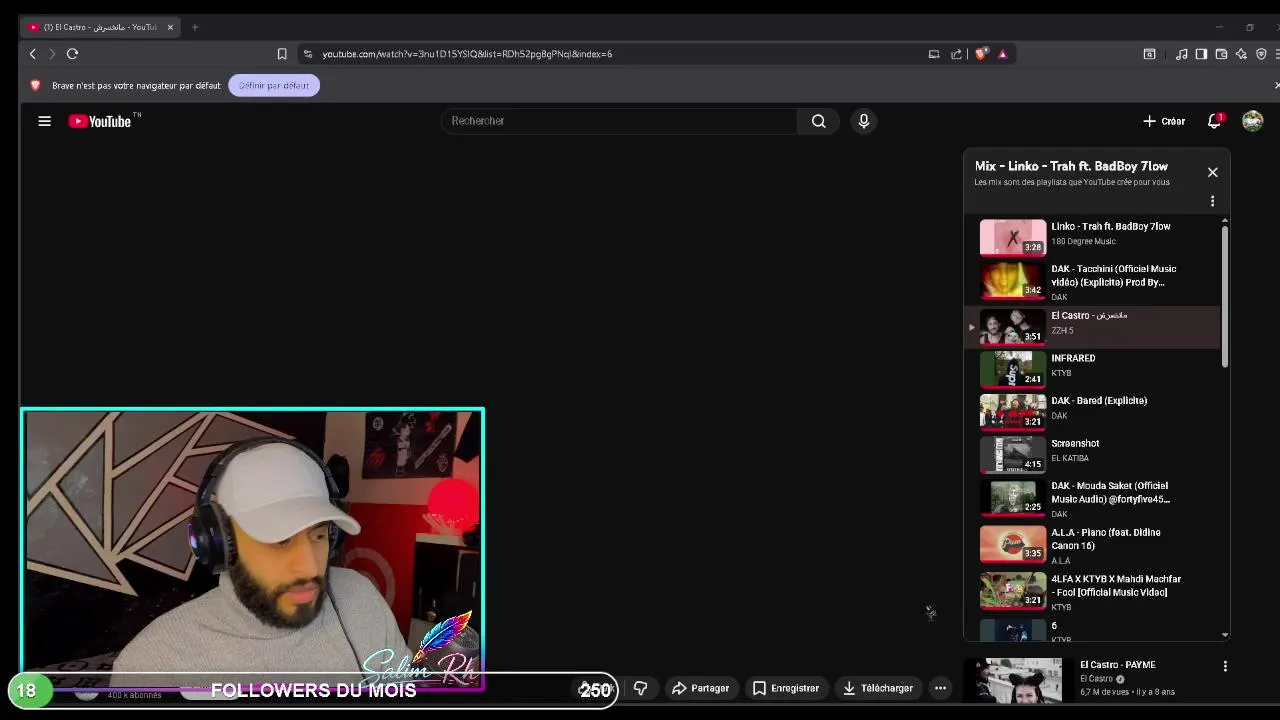Open the Brave VPN shield icon
This screenshot has height=720, width=1280.
click(1261, 54)
